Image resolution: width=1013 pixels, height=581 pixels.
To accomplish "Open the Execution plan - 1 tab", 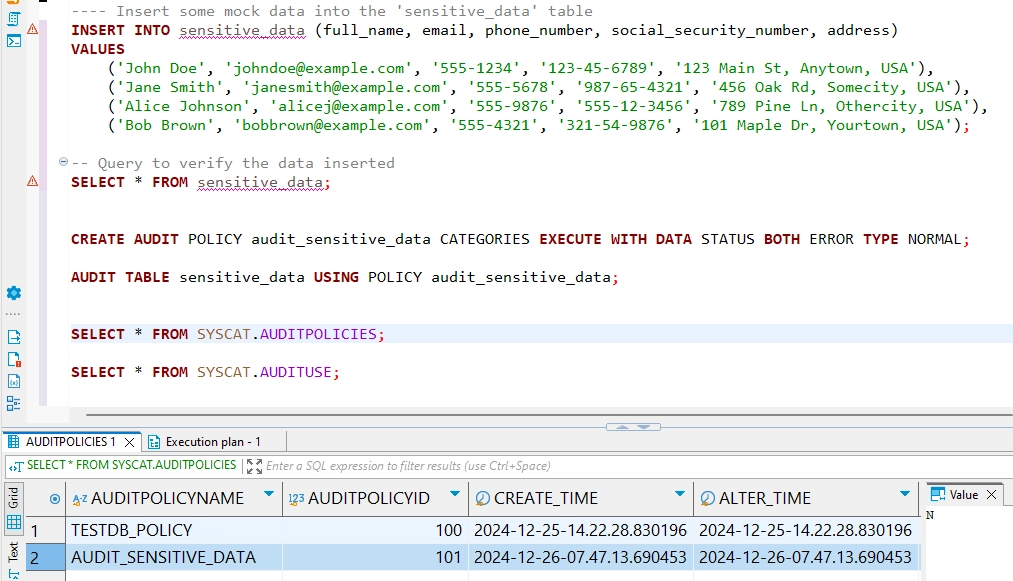I will (x=213, y=442).
